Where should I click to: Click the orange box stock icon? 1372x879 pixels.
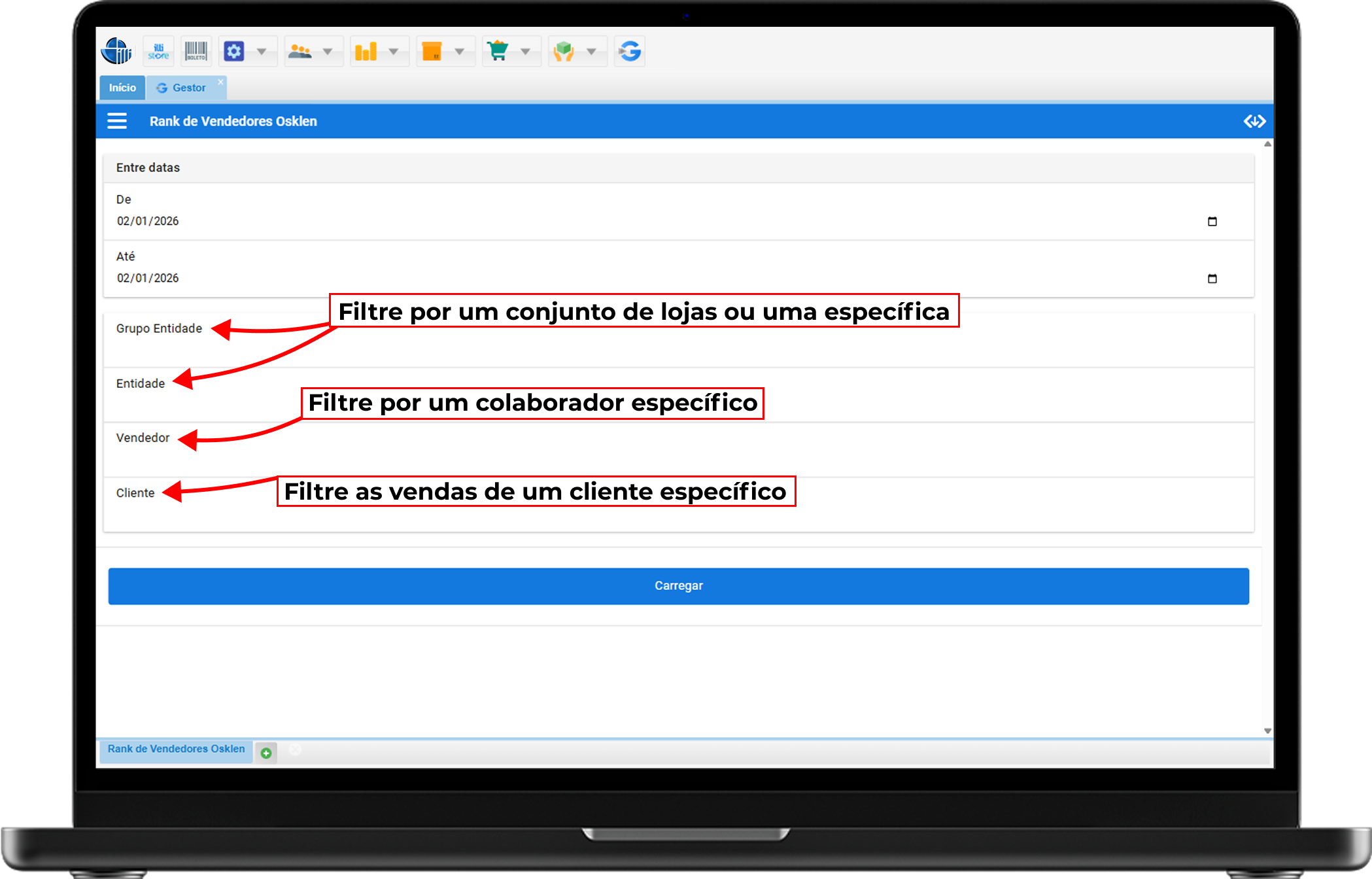[x=432, y=51]
